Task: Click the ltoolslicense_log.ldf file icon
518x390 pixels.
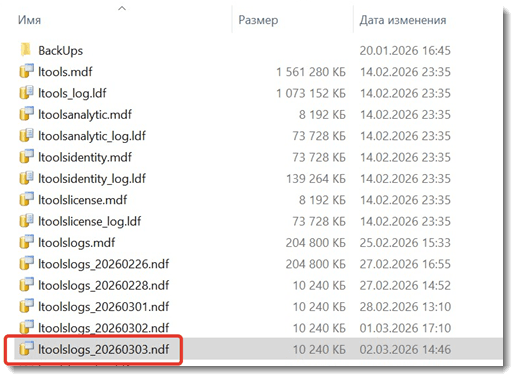Action: click(x=26, y=220)
